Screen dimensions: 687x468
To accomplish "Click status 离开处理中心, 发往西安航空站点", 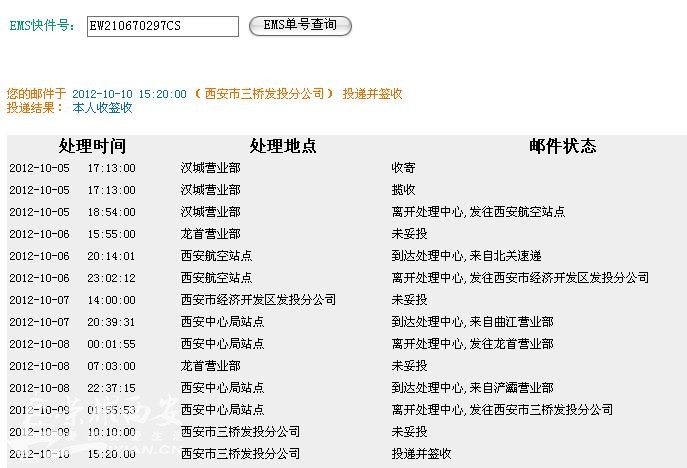I will (x=478, y=212).
